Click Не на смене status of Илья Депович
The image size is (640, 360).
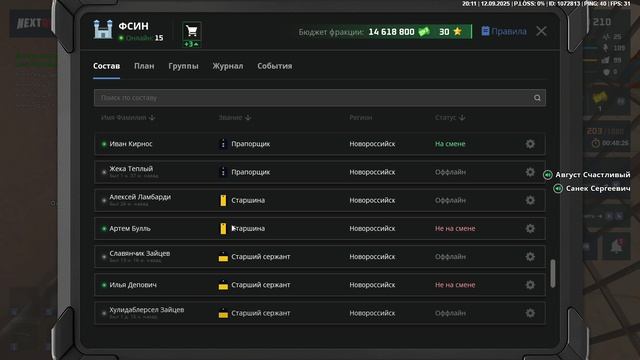point(455,284)
